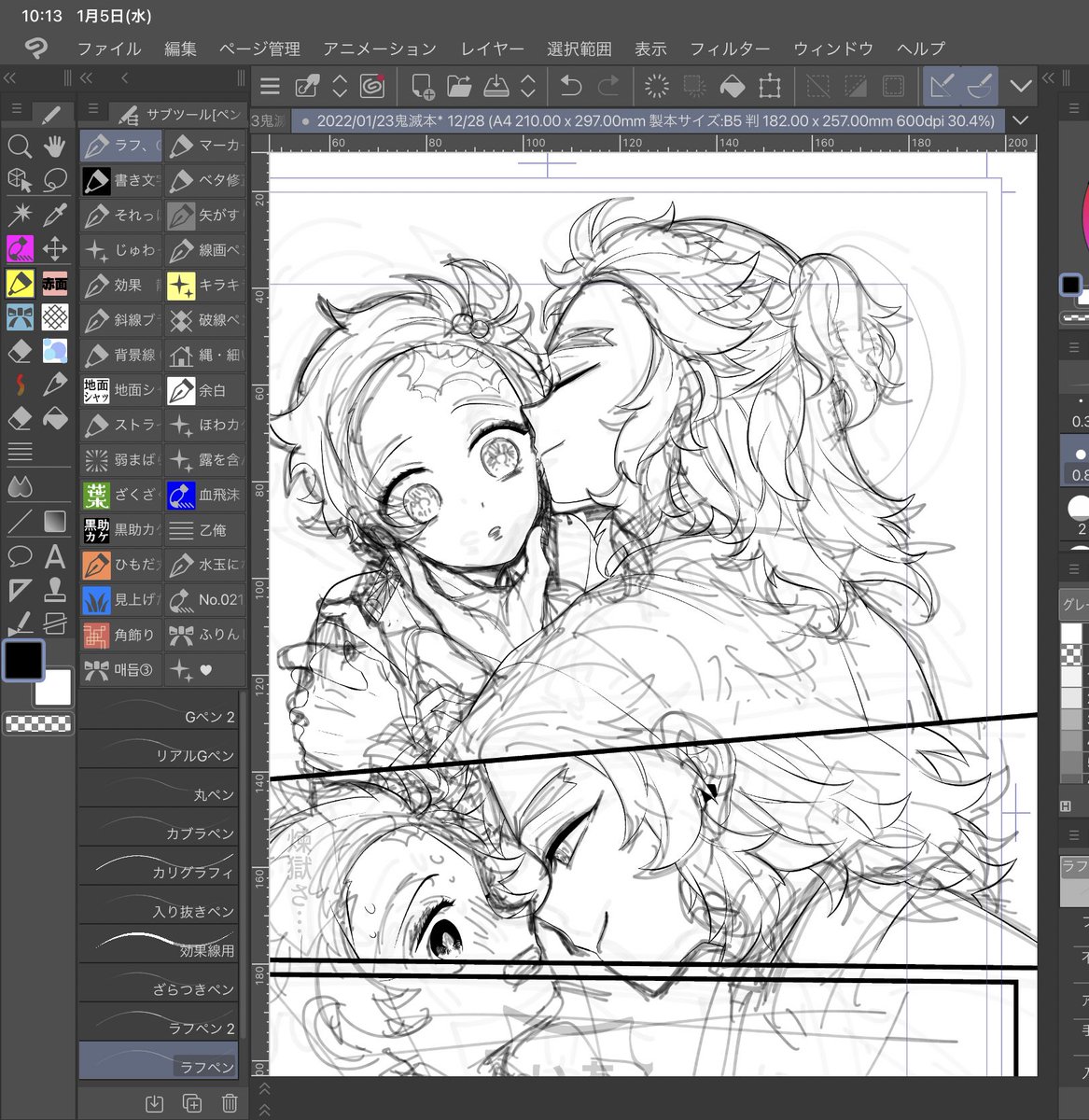
Task: Open the レイヤー menu
Action: [x=492, y=49]
